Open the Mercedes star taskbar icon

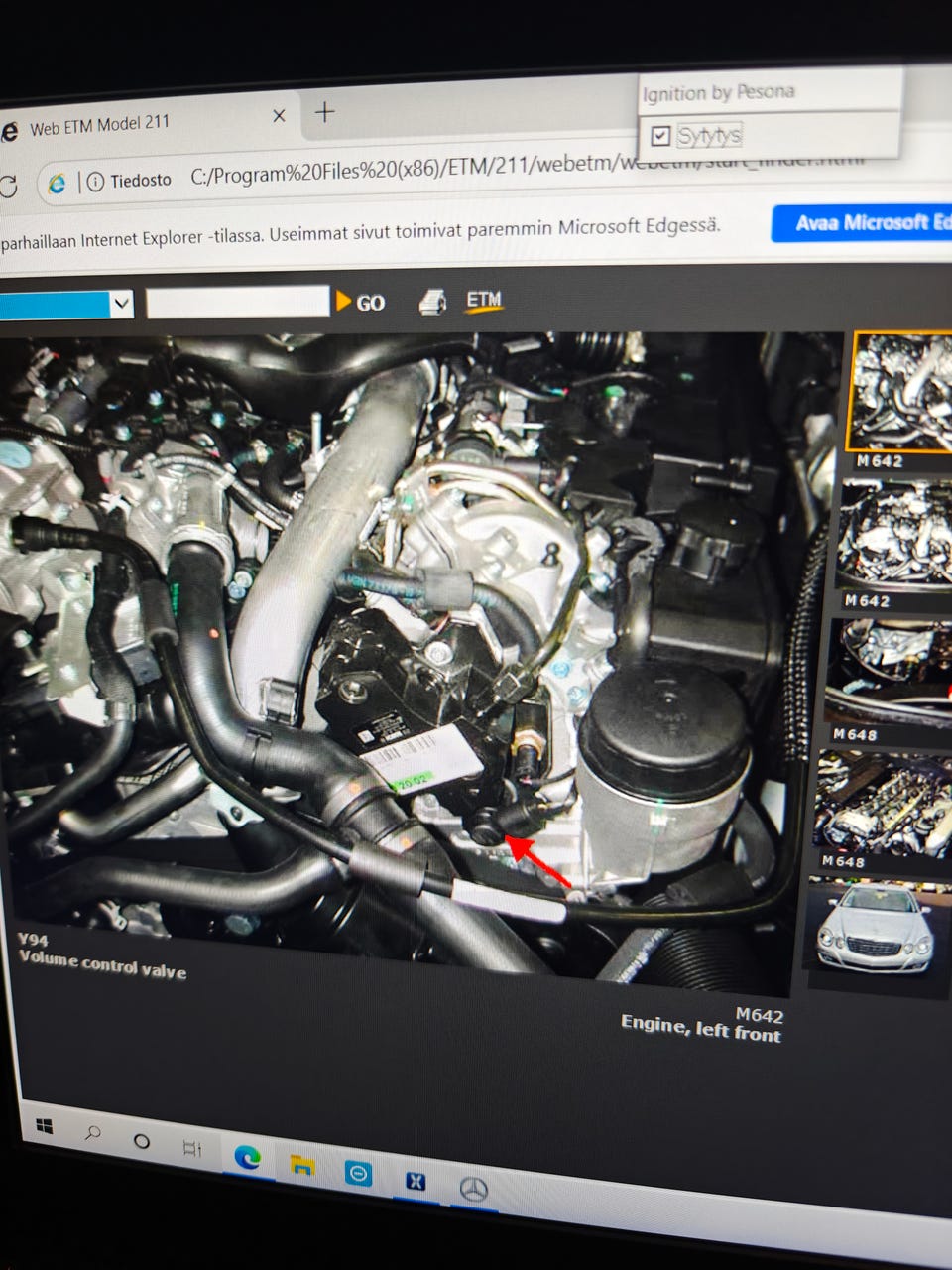click(473, 1189)
